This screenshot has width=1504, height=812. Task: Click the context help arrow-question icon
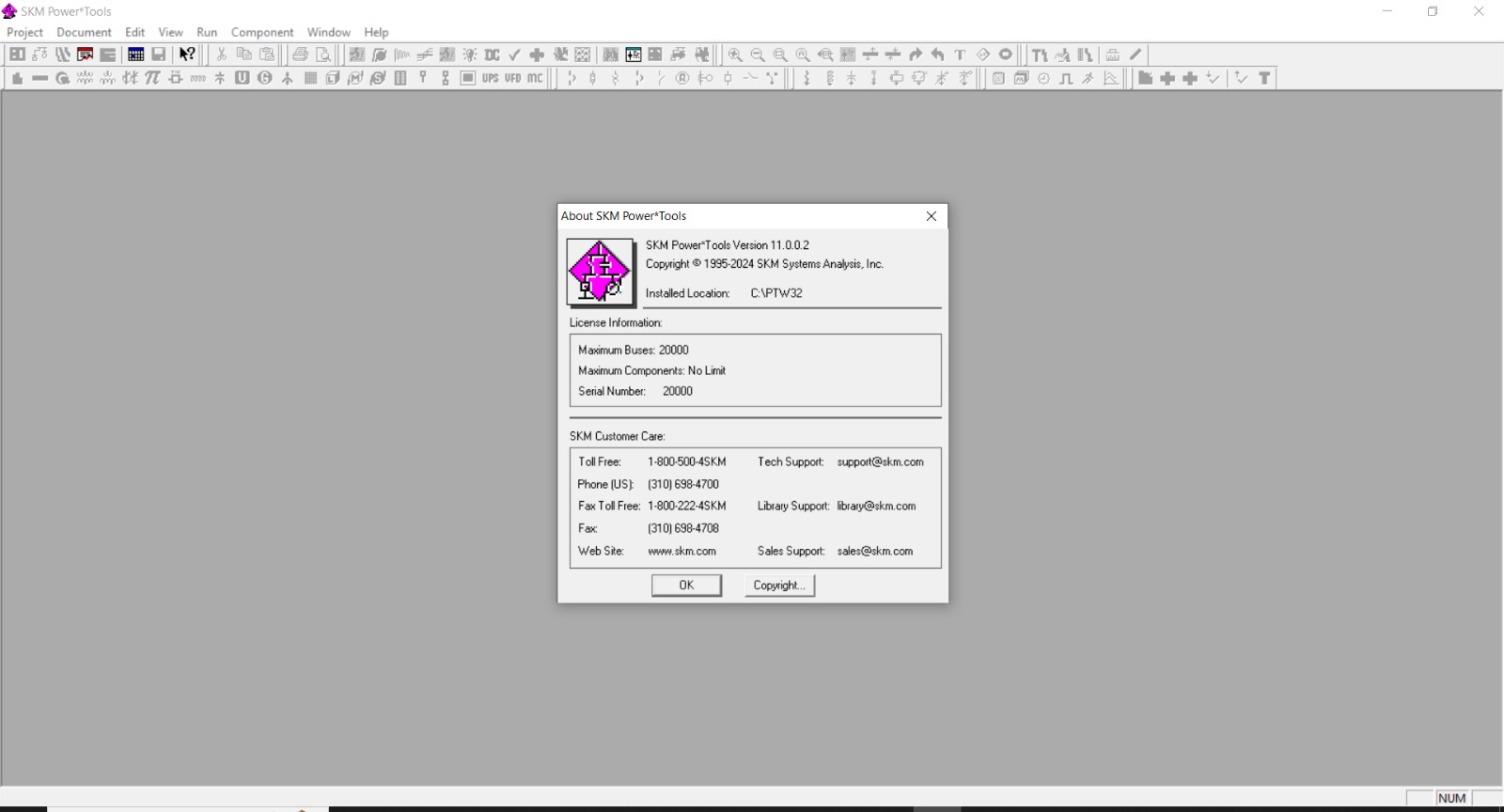187,55
